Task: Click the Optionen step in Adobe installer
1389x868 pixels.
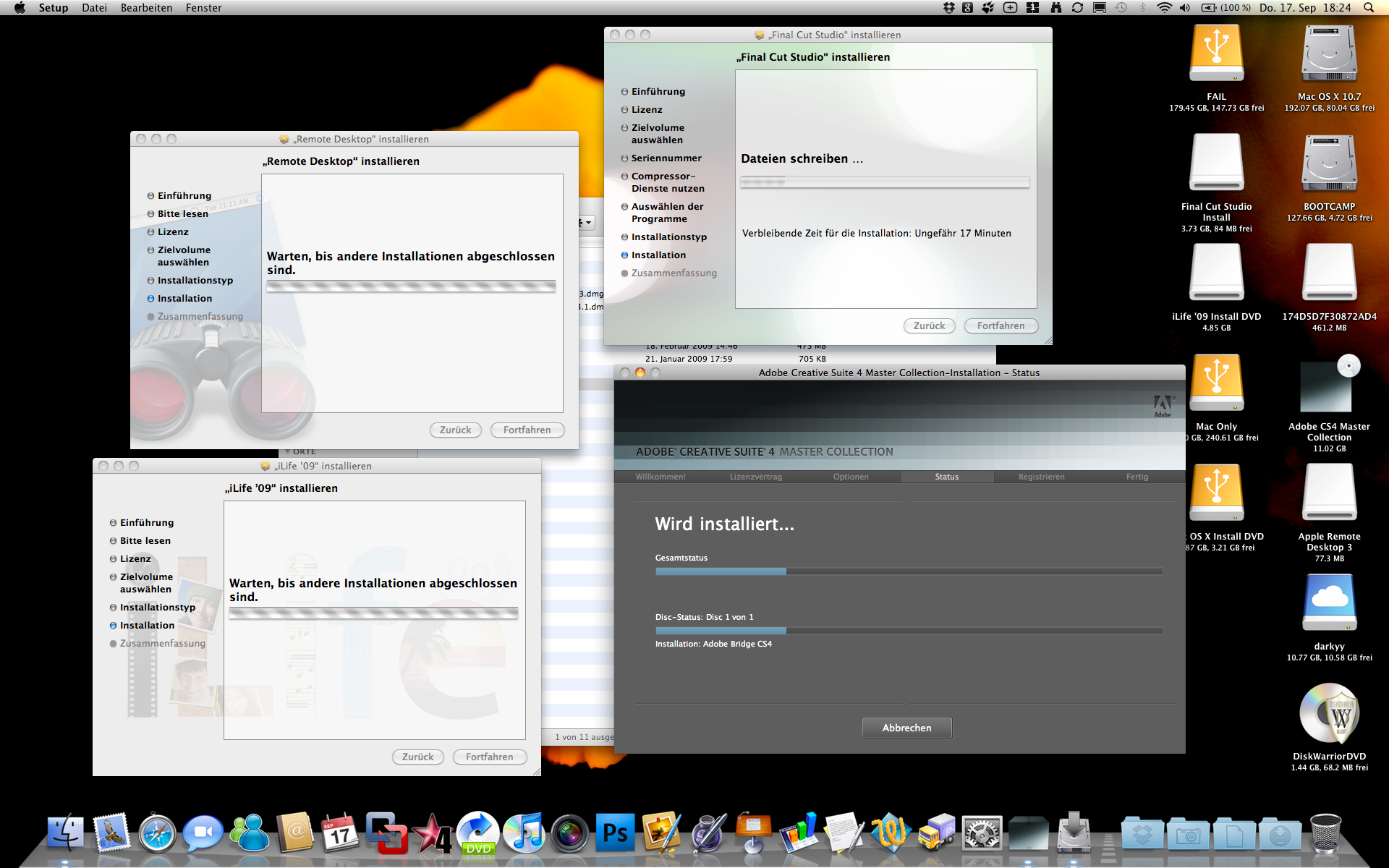Action: pos(851,477)
